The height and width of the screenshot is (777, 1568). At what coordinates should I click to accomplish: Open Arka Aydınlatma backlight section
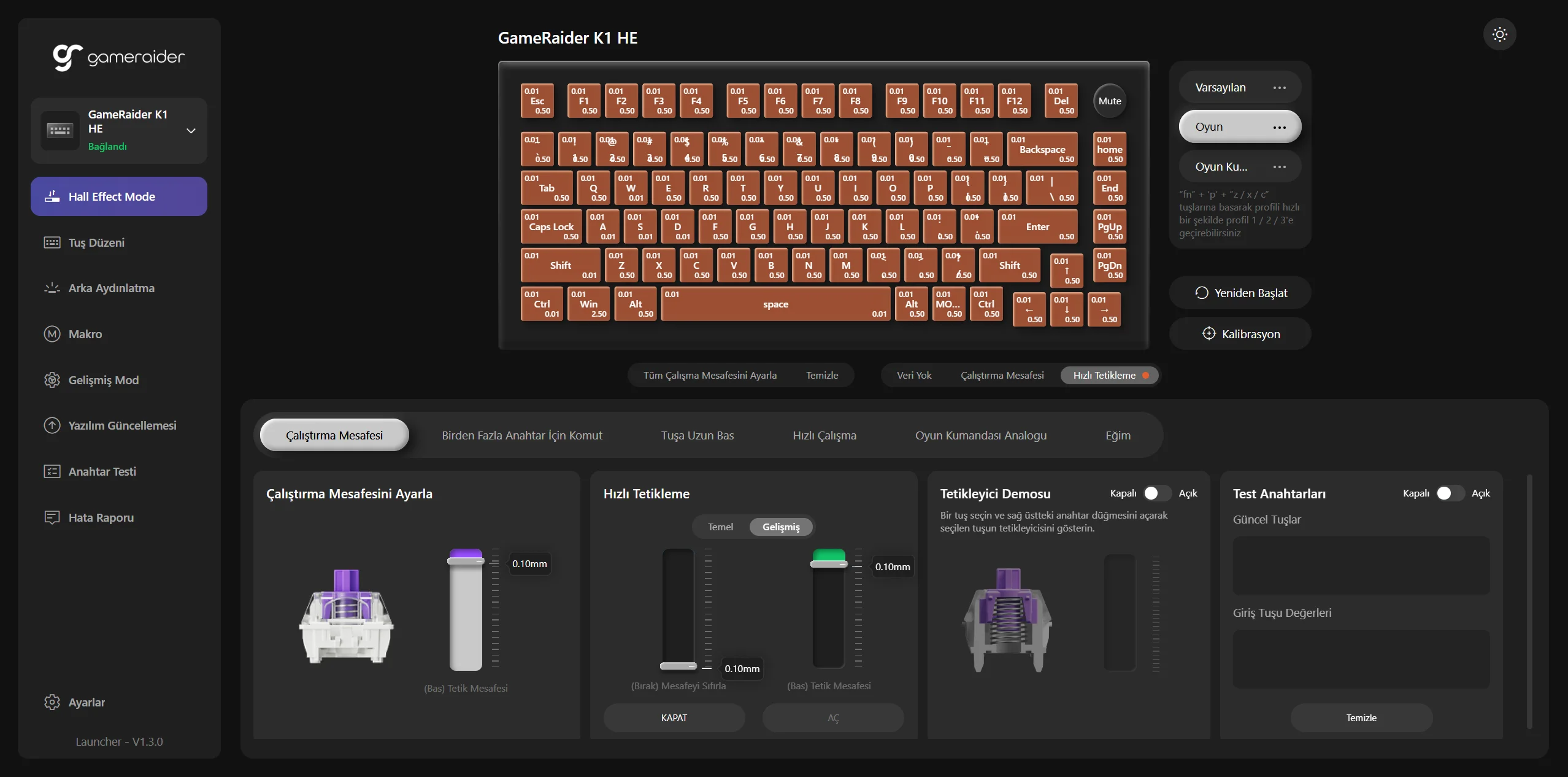[110, 288]
